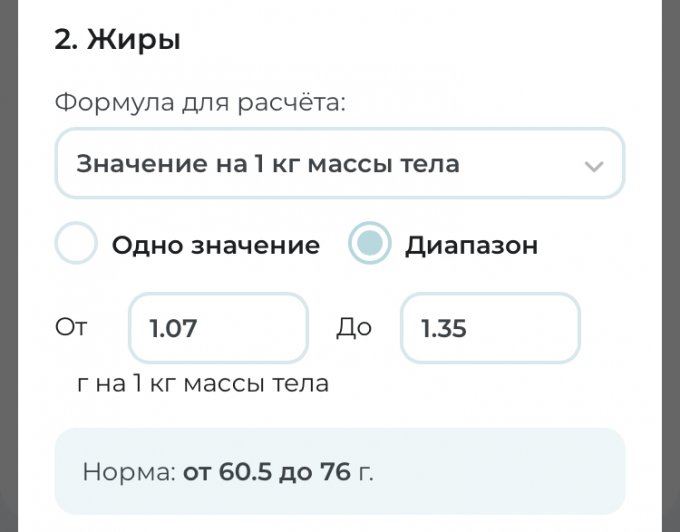Click the 'г.' unit after the norm range
Viewport: 680px width, 532px height.
(x=365, y=472)
